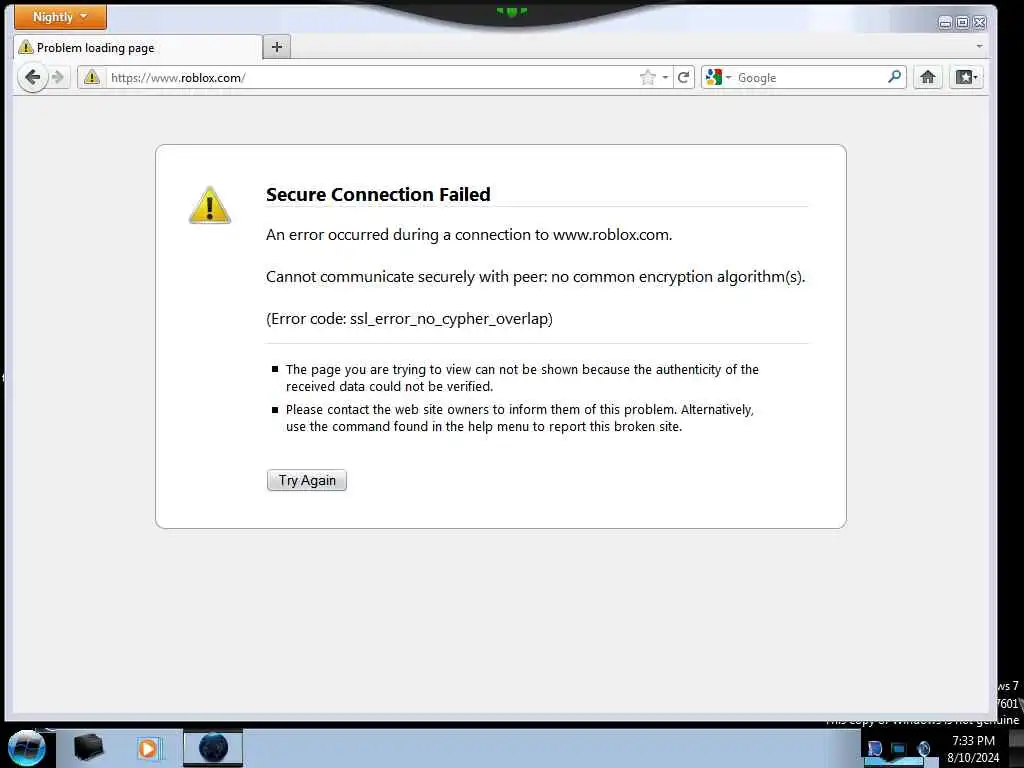
Task: Open the List all tabs dropdown arrow
Action: click(x=979, y=46)
